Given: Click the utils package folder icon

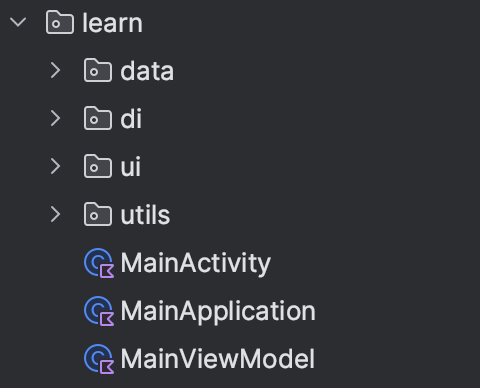Looking at the screenshot, I should pyautogui.click(x=98, y=214).
